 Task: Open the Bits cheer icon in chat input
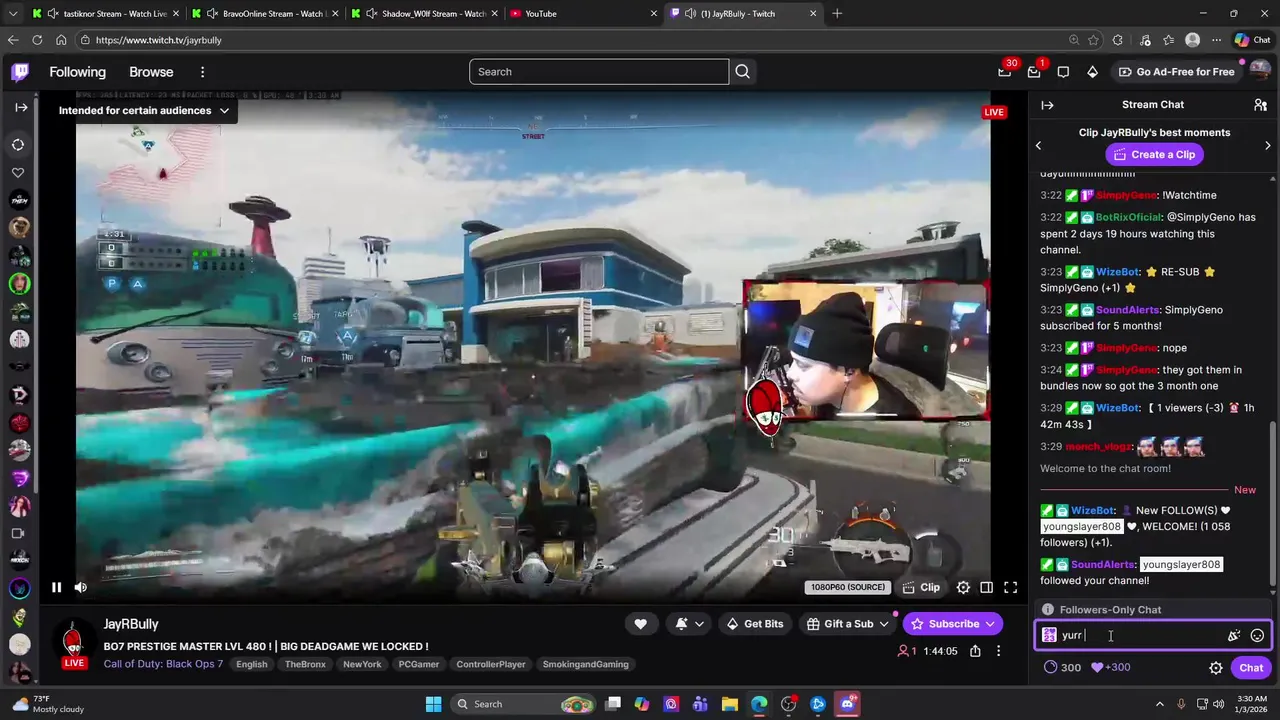click(1234, 635)
